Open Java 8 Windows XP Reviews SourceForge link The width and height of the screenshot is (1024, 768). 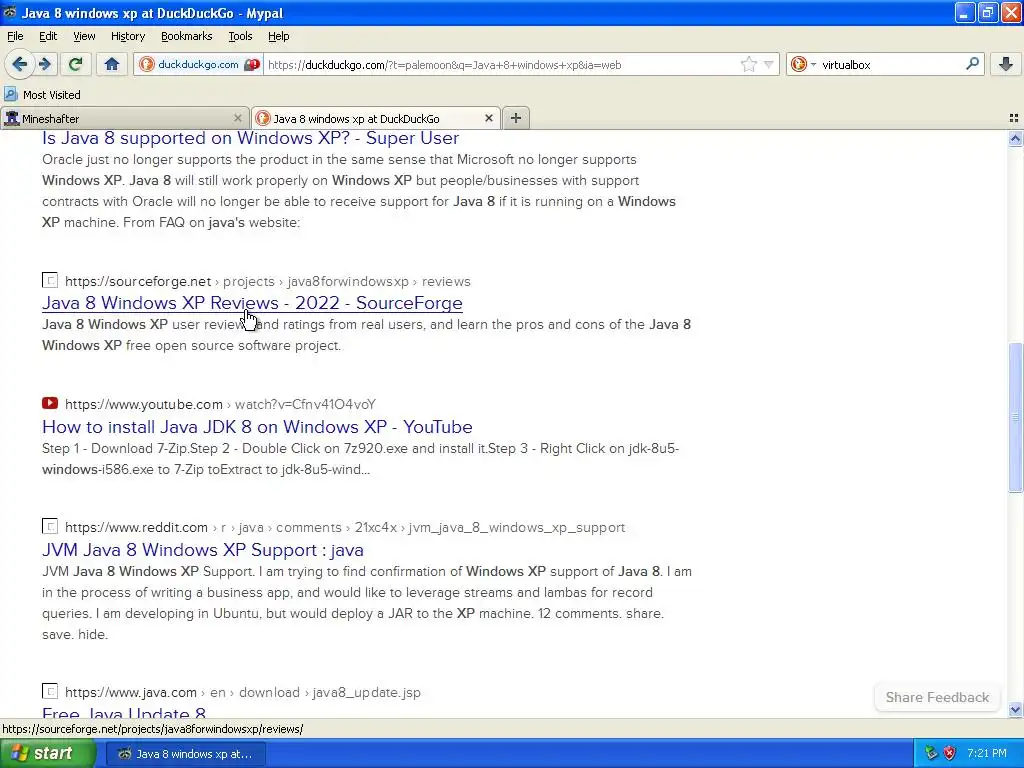252,303
